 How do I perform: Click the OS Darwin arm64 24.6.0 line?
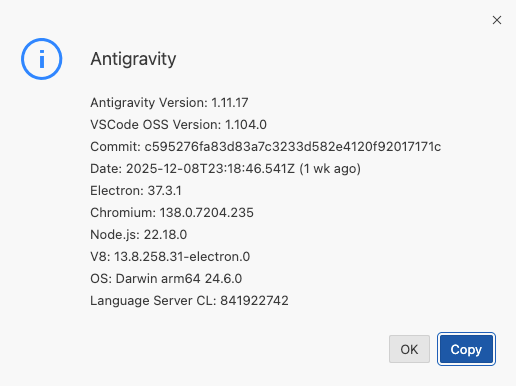click(166, 279)
